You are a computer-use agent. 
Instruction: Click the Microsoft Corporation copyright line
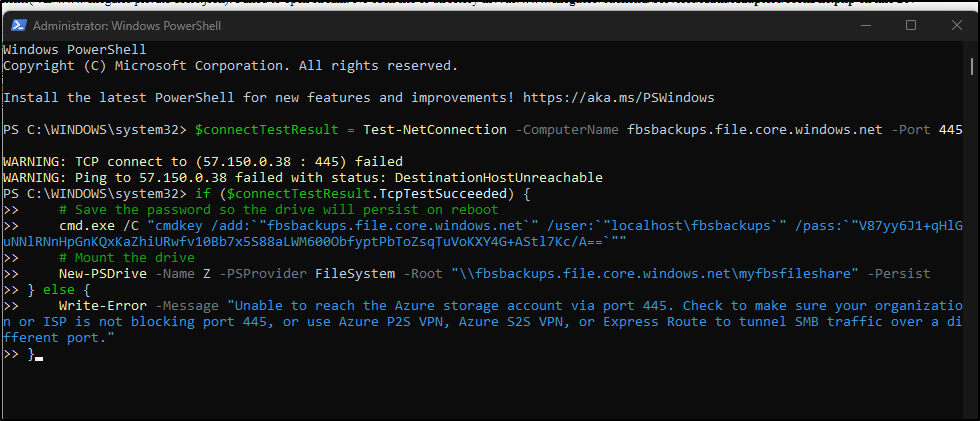(231, 66)
